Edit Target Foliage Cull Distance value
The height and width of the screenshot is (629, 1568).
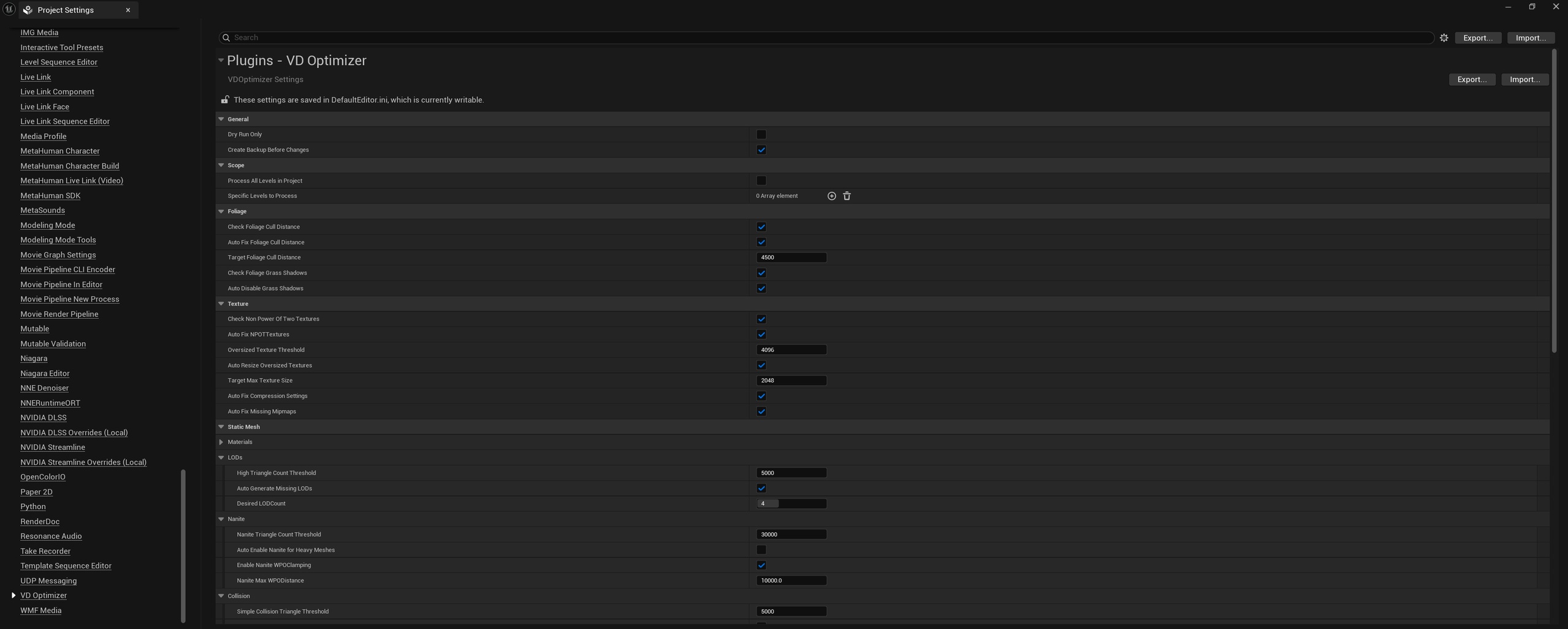pos(791,257)
